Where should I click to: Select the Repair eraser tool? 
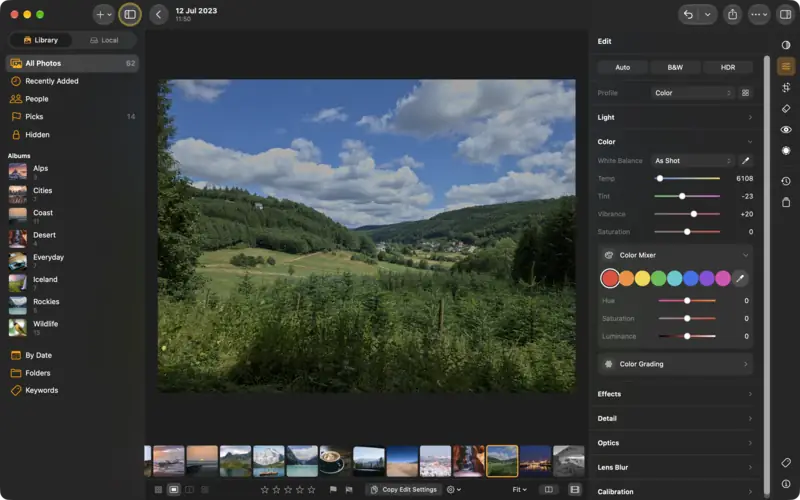click(x=786, y=109)
